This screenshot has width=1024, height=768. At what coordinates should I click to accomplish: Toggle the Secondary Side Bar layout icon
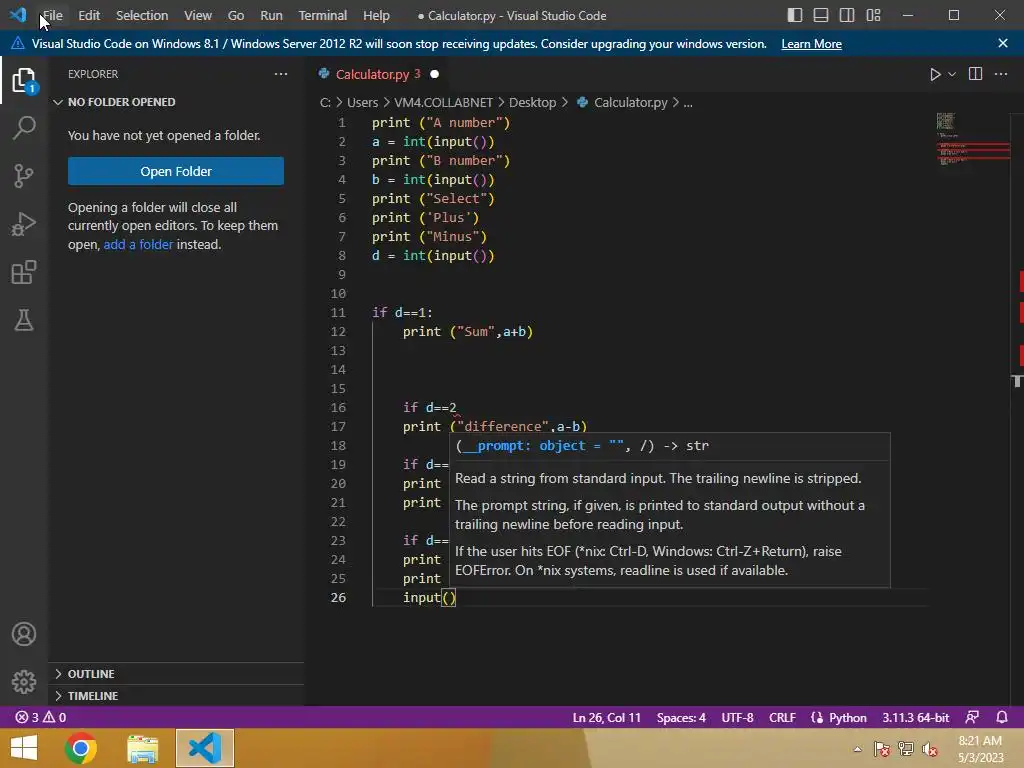coord(847,15)
